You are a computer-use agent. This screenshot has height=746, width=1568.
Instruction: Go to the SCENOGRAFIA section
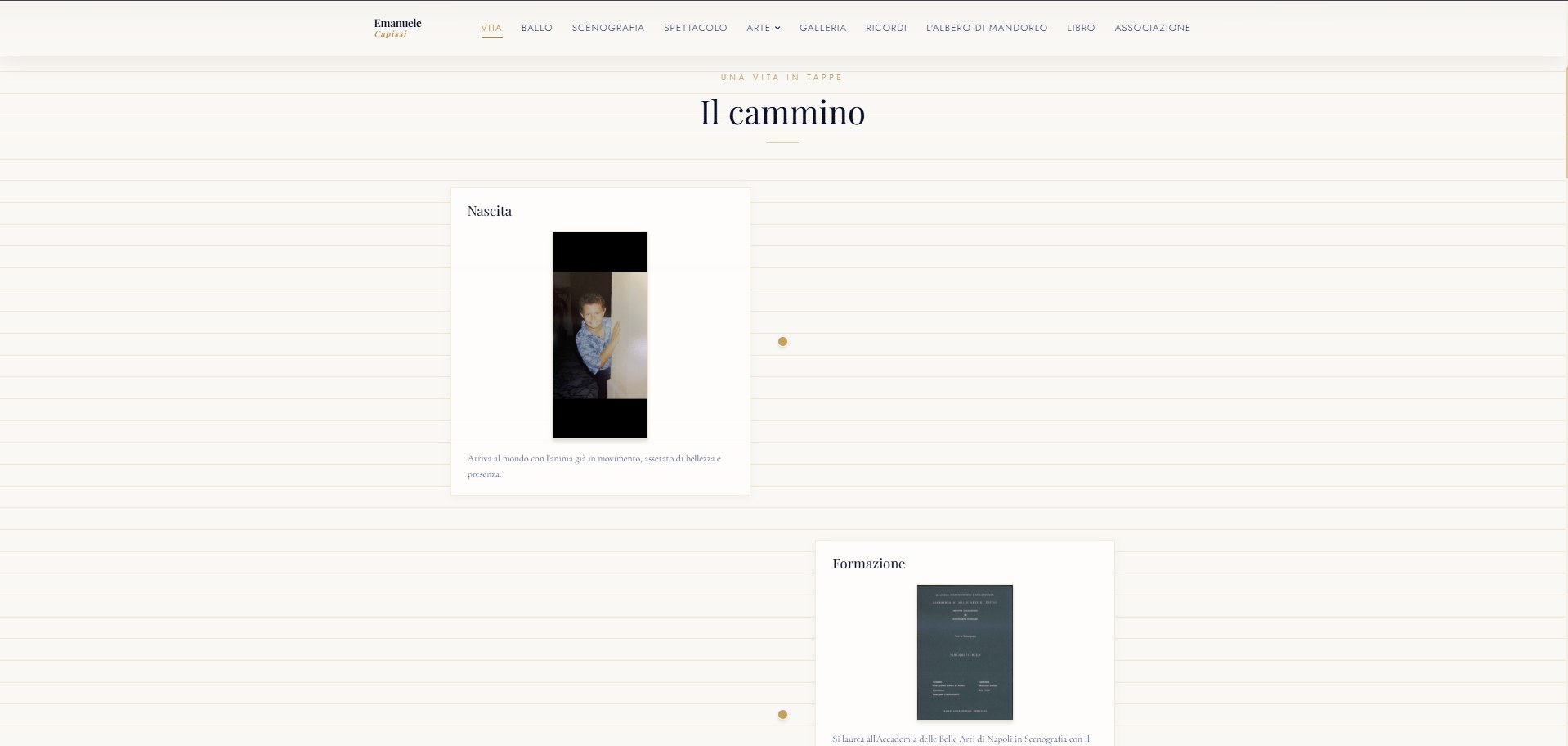tap(608, 28)
